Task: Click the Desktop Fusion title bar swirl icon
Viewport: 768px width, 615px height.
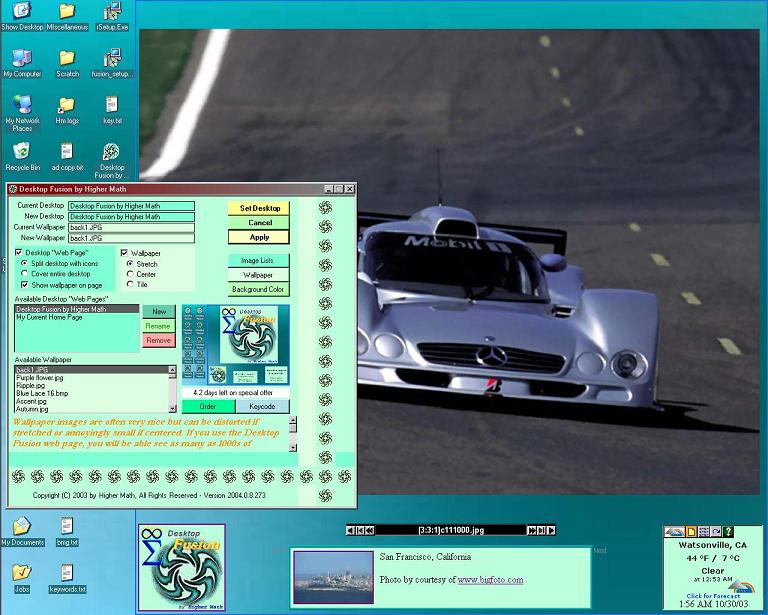Action: pos(13,189)
